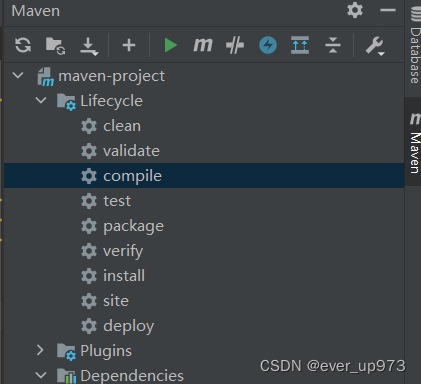Collapse the maven-project root node
Image resolution: width=421 pixels, height=384 pixels.
18,75
